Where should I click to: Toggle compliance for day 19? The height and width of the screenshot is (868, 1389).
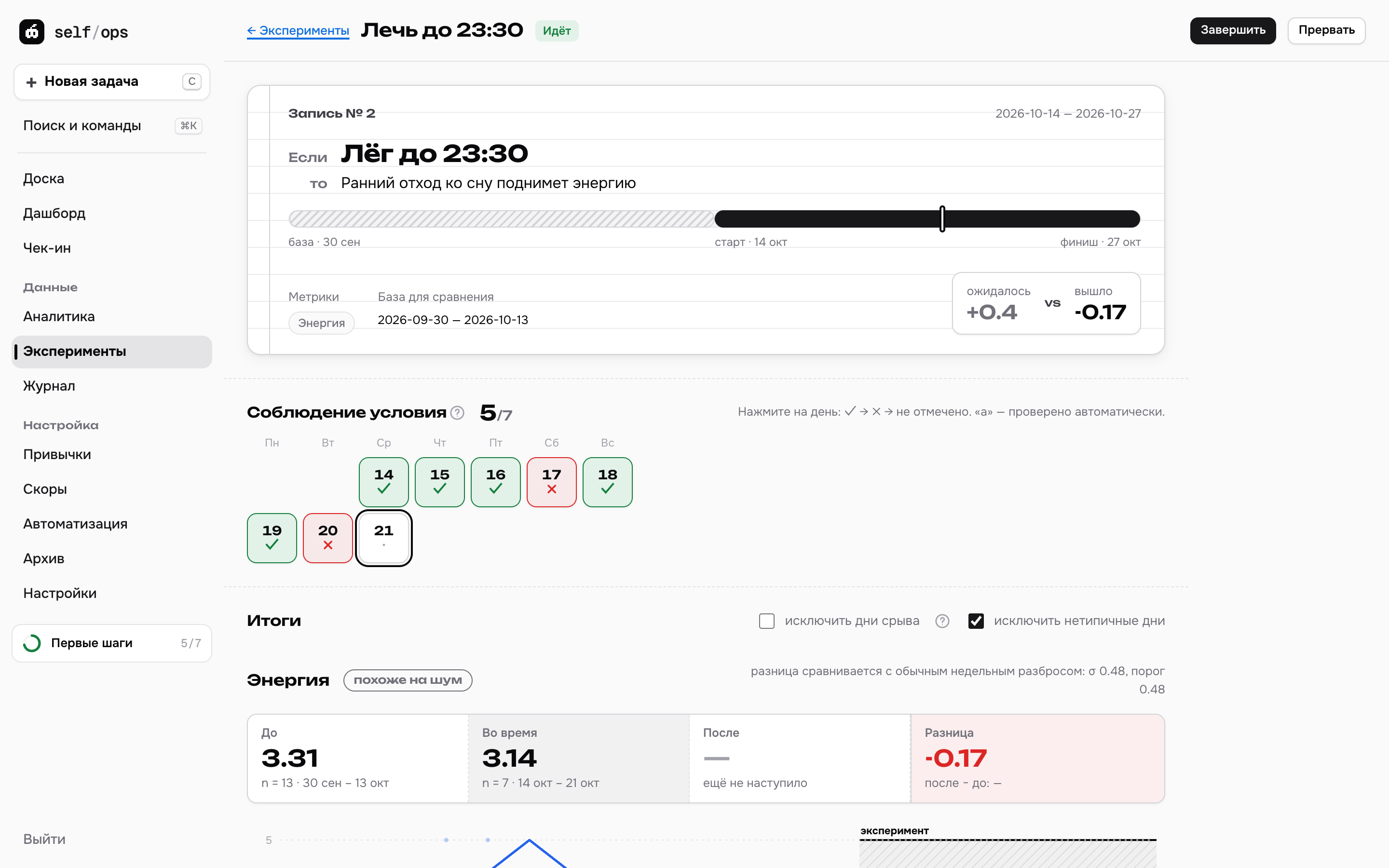272,538
